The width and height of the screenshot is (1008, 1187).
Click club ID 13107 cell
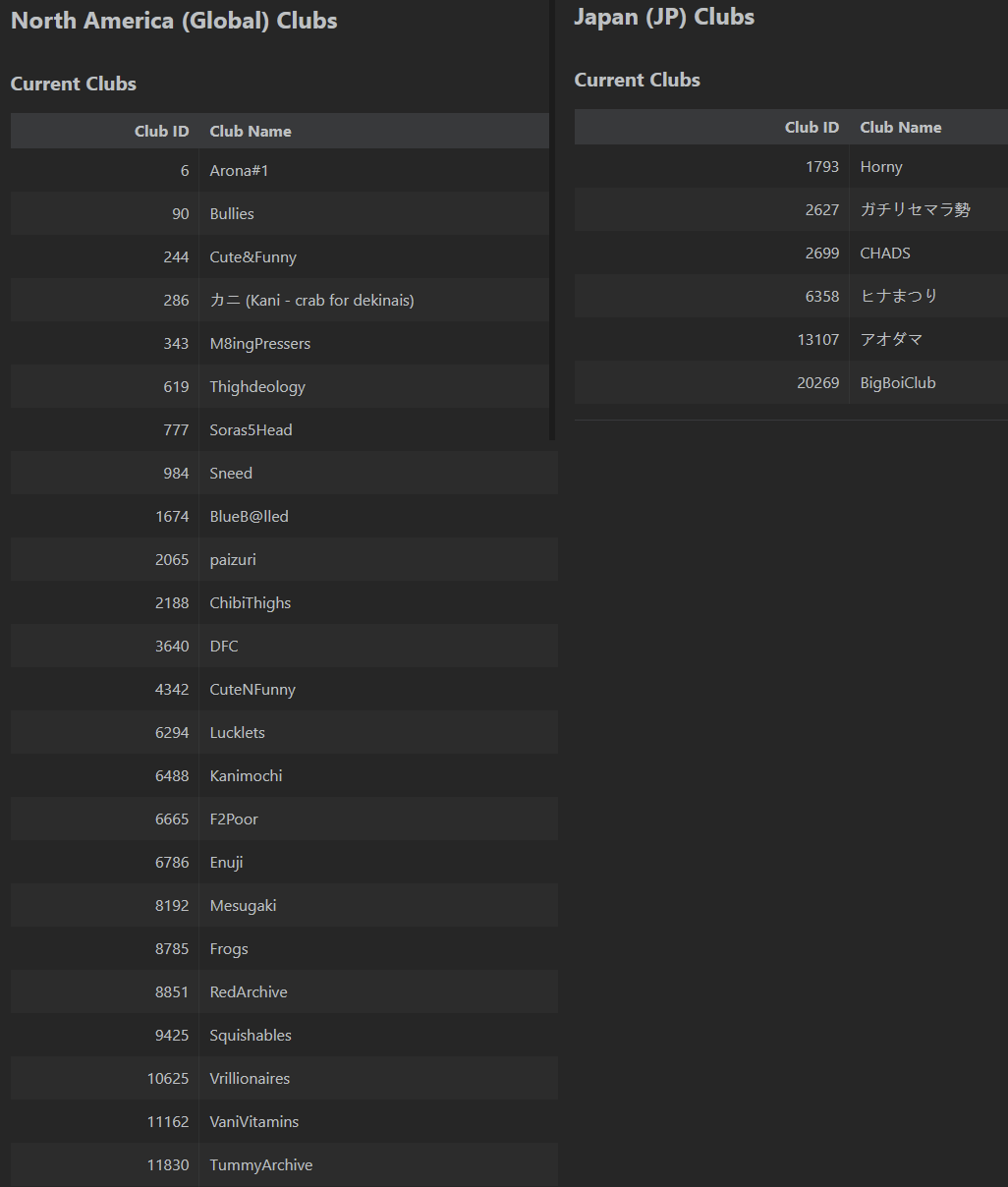coord(712,339)
